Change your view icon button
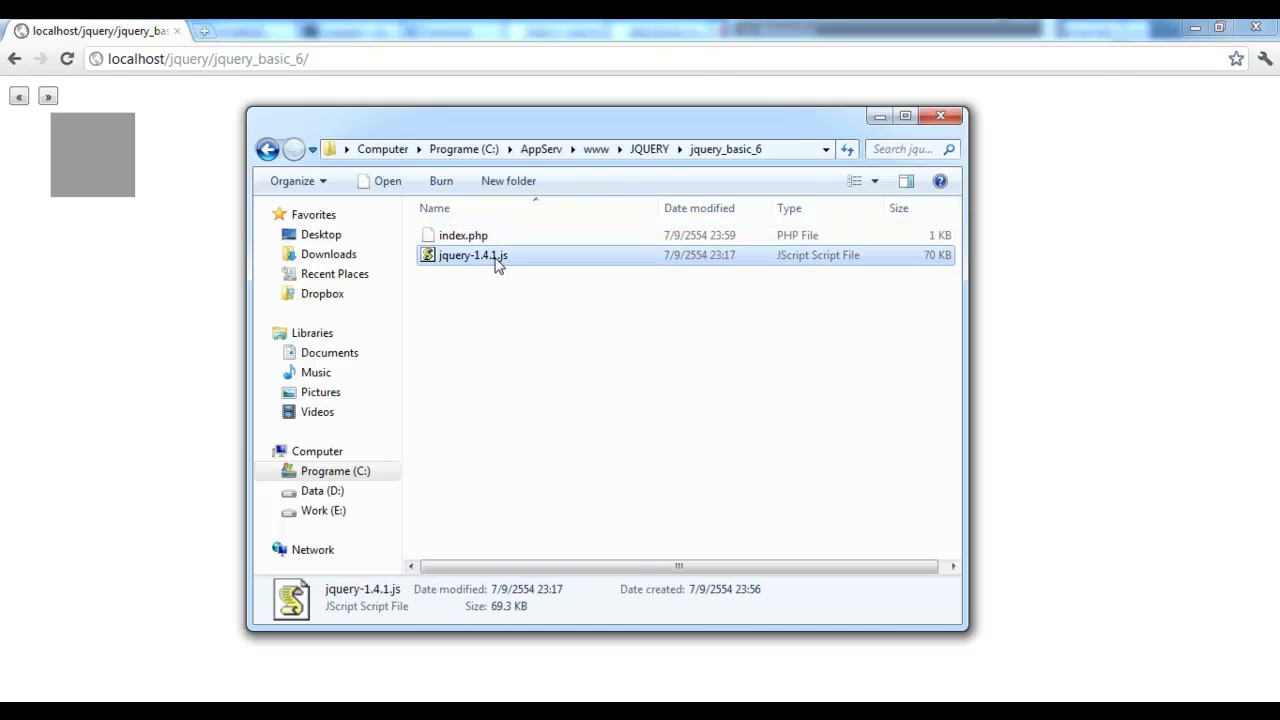The image size is (1280, 720). 855,181
